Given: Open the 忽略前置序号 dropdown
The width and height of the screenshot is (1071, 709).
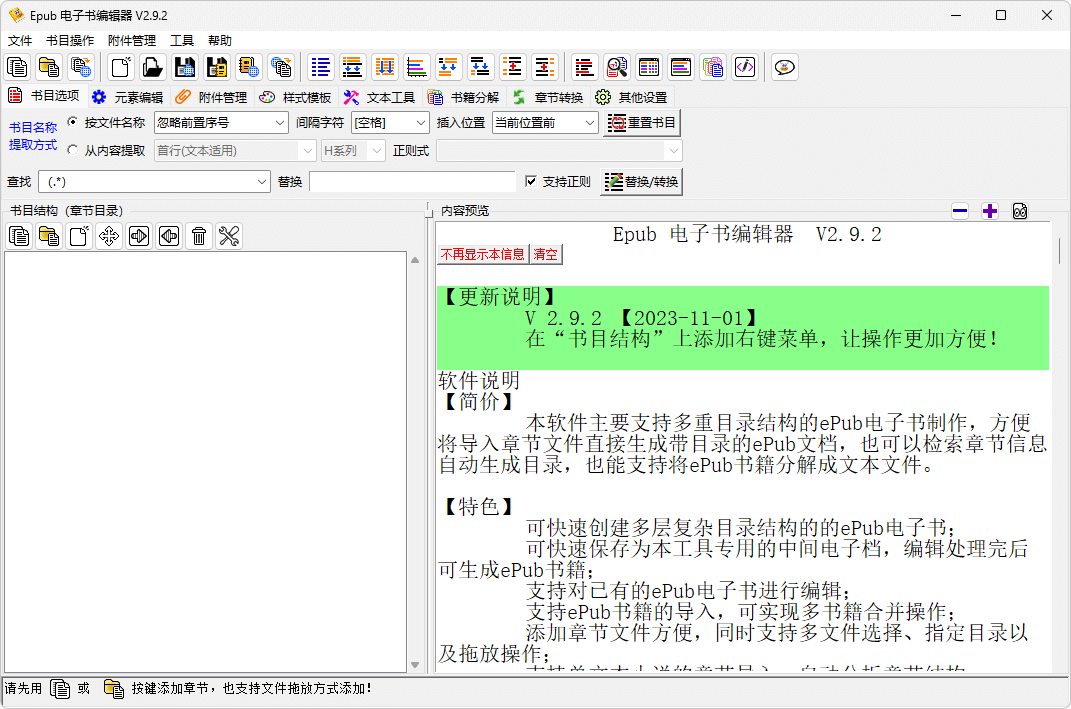Looking at the screenshot, I should click(x=221, y=123).
